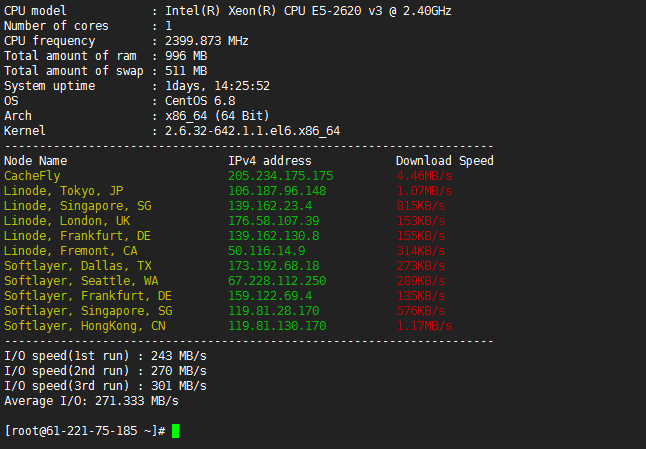
Task: Click the Linode Tokyo IP address
Action: [x=277, y=191]
